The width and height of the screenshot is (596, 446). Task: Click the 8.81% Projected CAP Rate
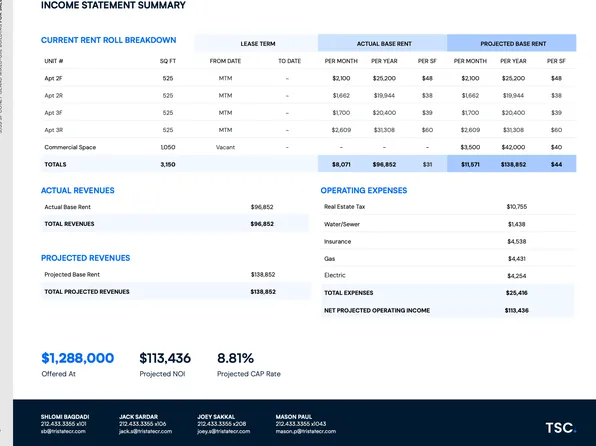(x=235, y=358)
